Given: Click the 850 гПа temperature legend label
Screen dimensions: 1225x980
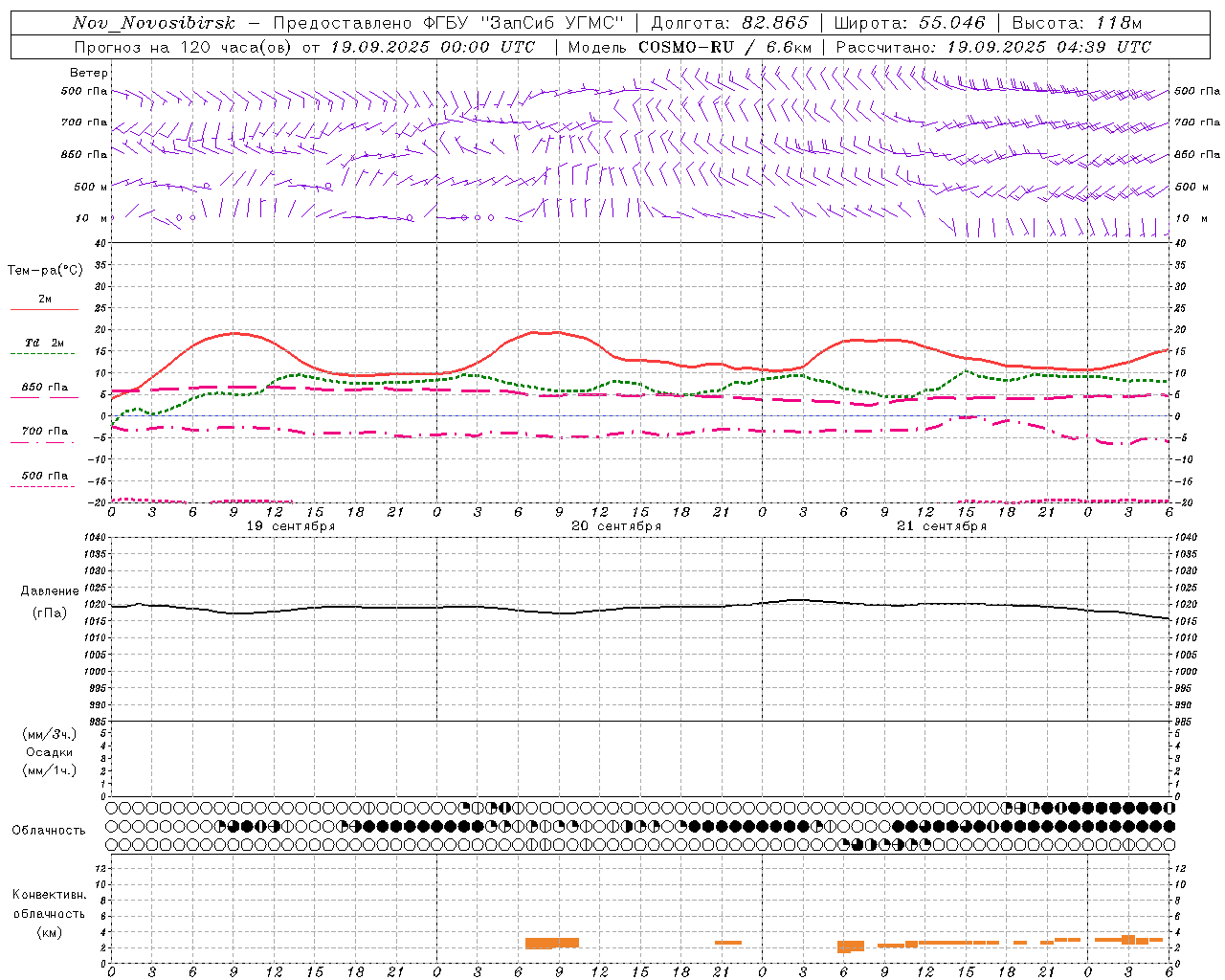Looking at the screenshot, I should click(45, 388).
